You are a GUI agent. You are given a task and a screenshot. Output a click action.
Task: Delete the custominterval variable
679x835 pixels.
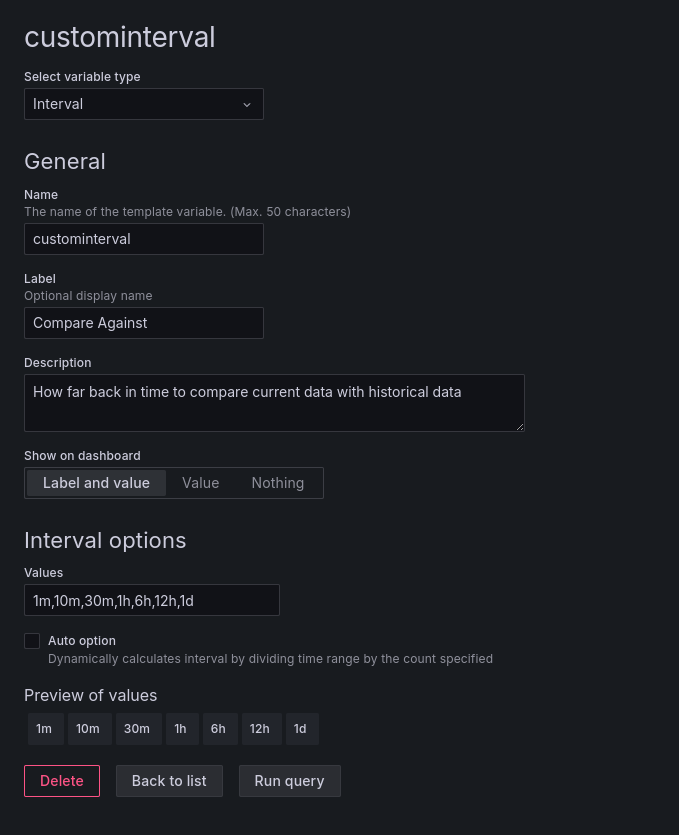[x=61, y=781]
